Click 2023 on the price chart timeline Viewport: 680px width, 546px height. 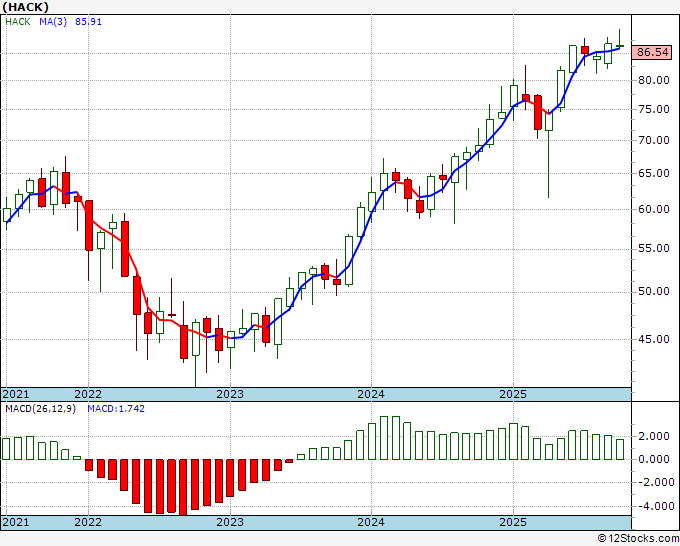(230, 394)
